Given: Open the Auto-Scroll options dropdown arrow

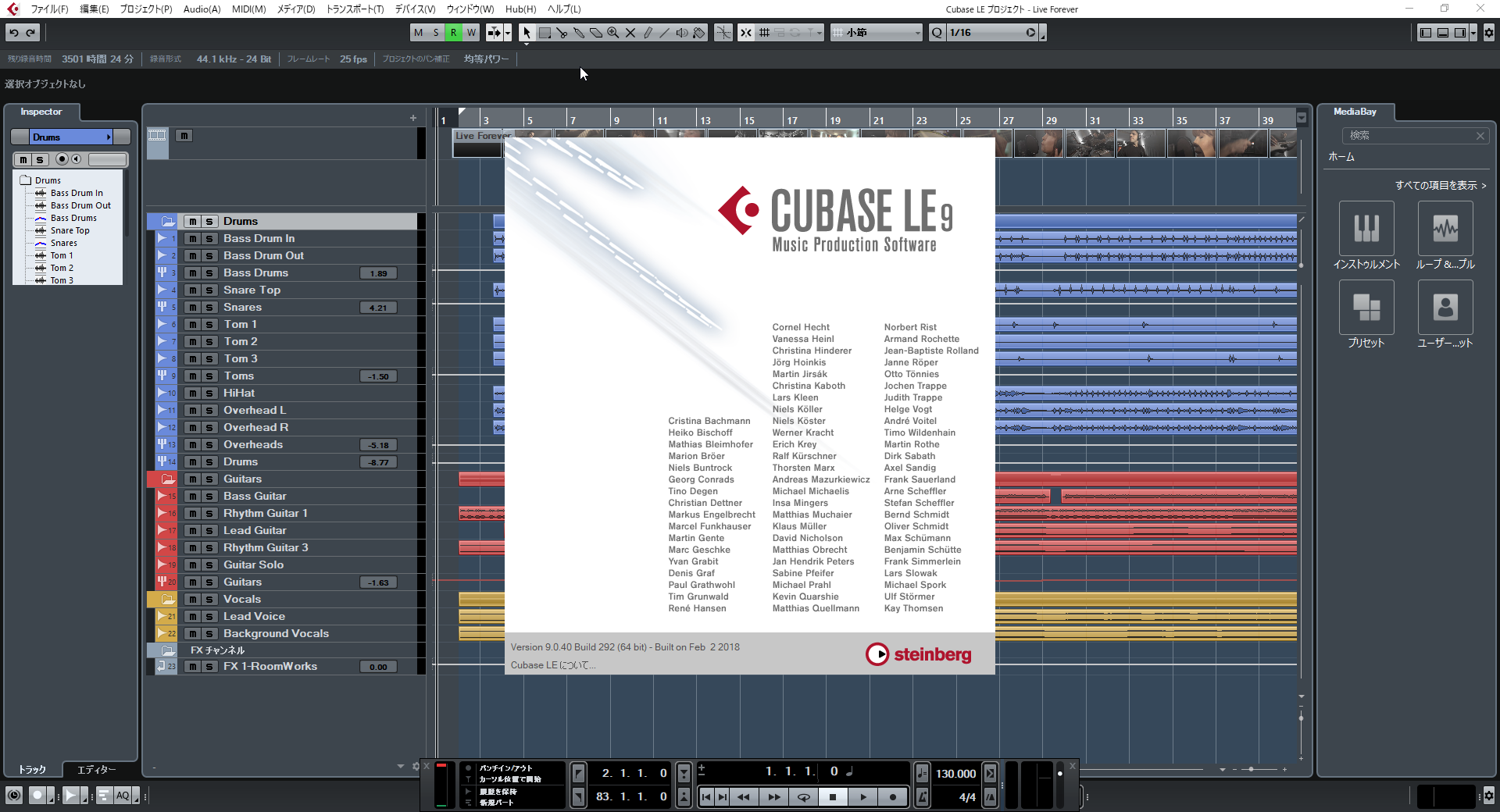Looking at the screenshot, I should coord(508,33).
